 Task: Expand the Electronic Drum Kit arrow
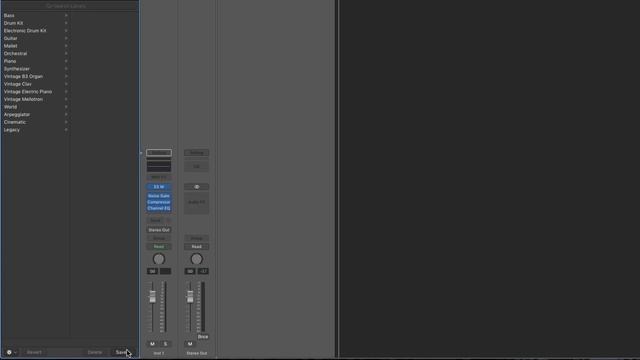[66, 31]
